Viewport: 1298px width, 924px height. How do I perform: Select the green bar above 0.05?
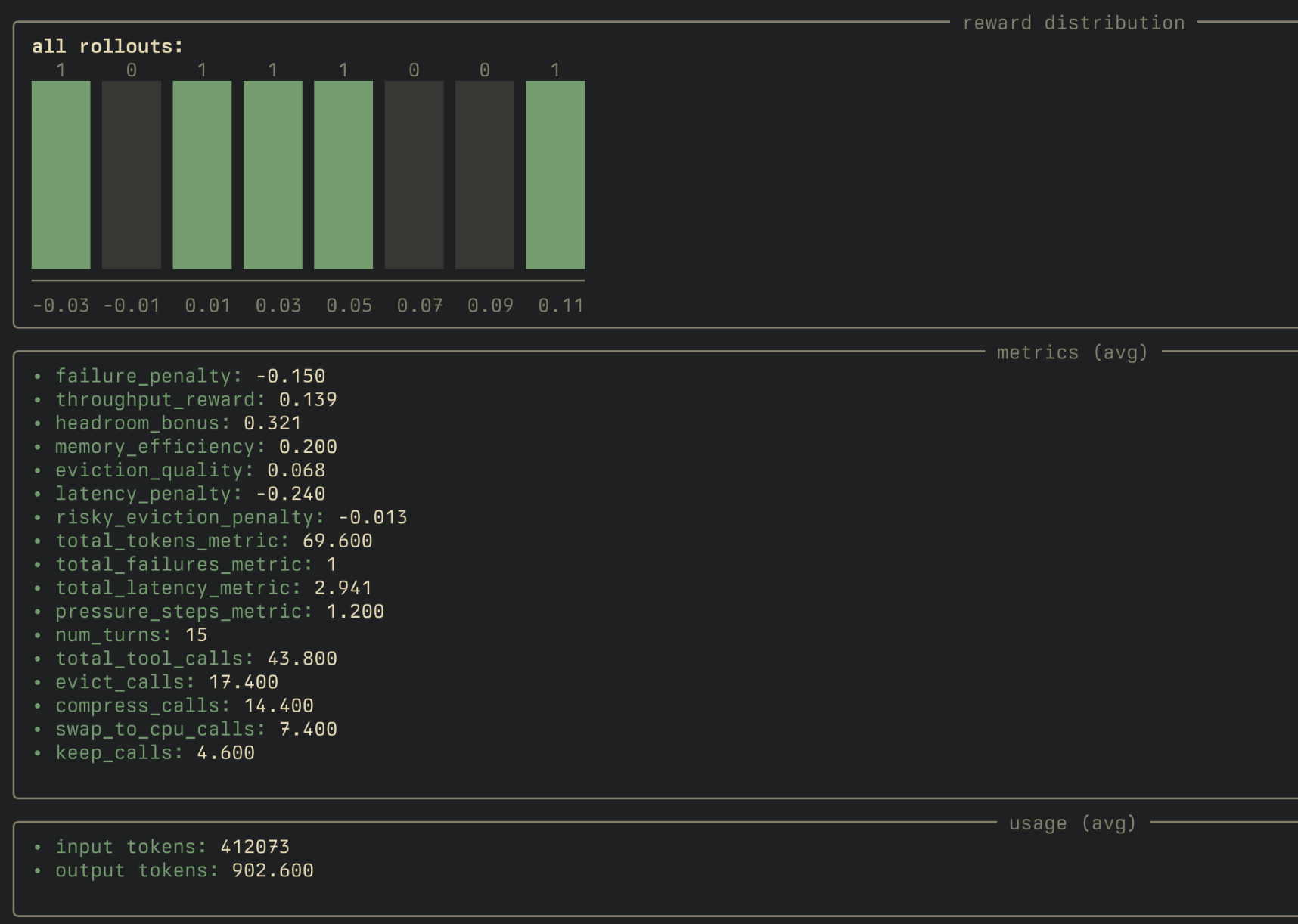click(x=343, y=175)
